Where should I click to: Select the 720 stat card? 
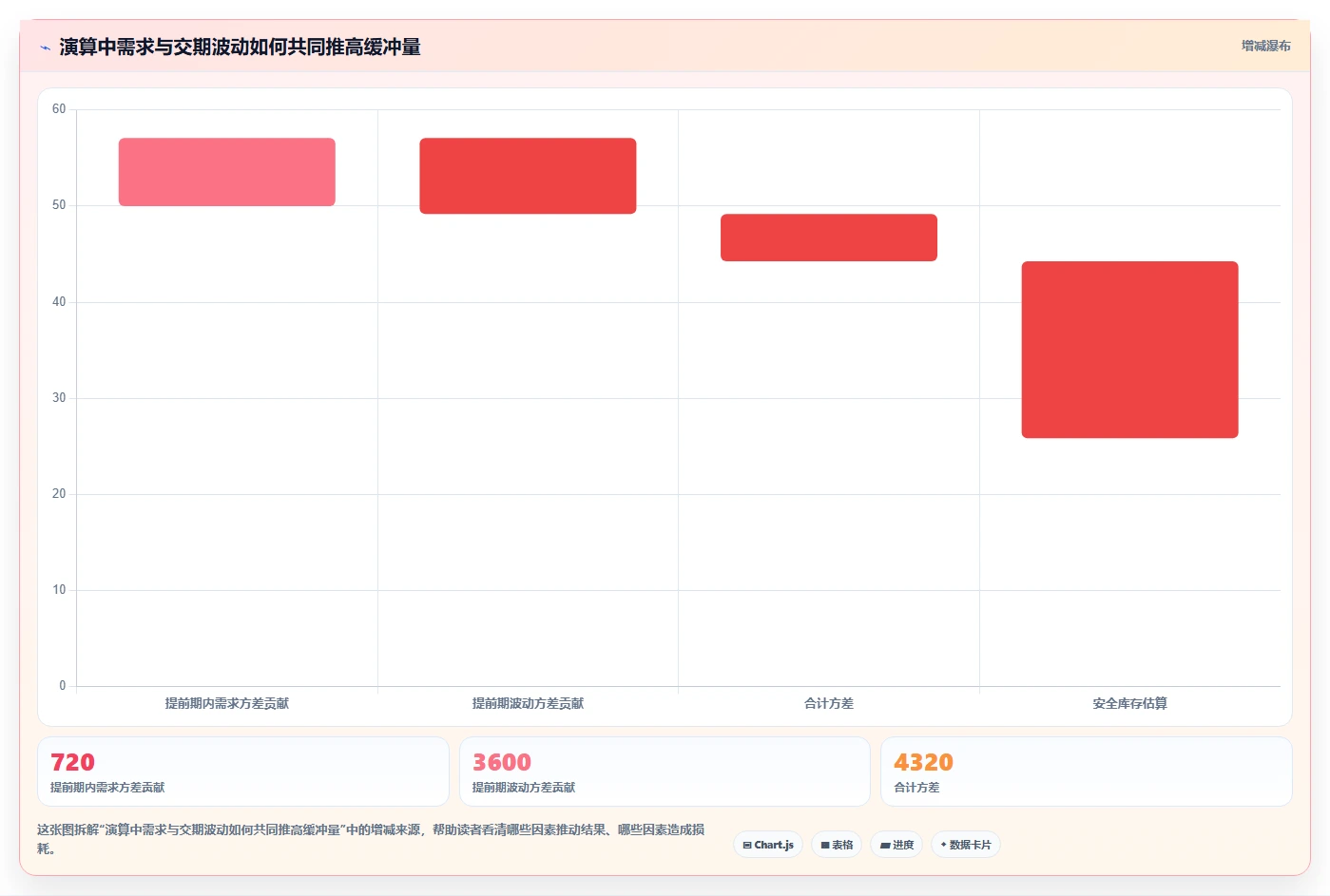pos(243,772)
